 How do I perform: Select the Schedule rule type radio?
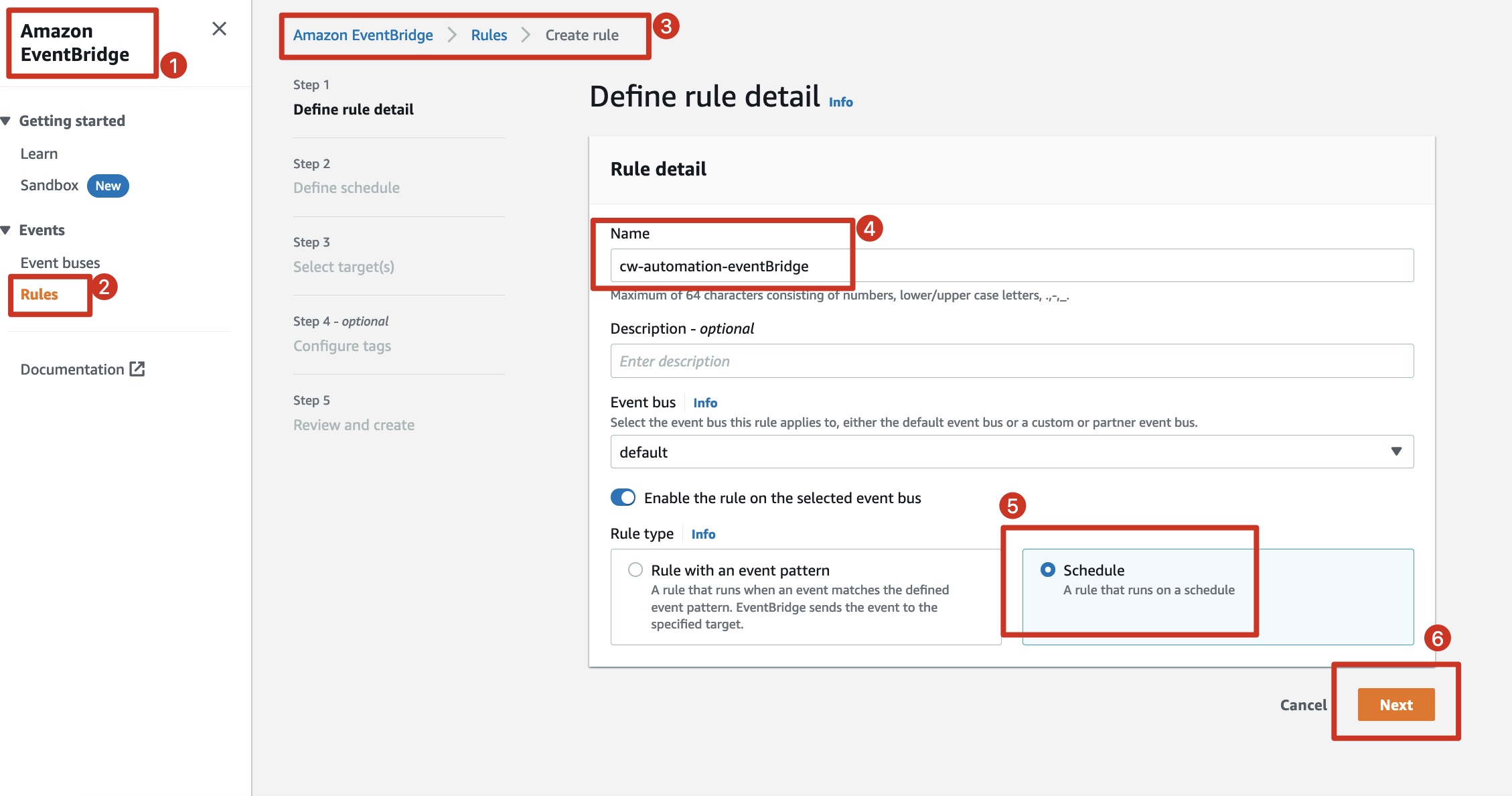[x=1047, y=570]
